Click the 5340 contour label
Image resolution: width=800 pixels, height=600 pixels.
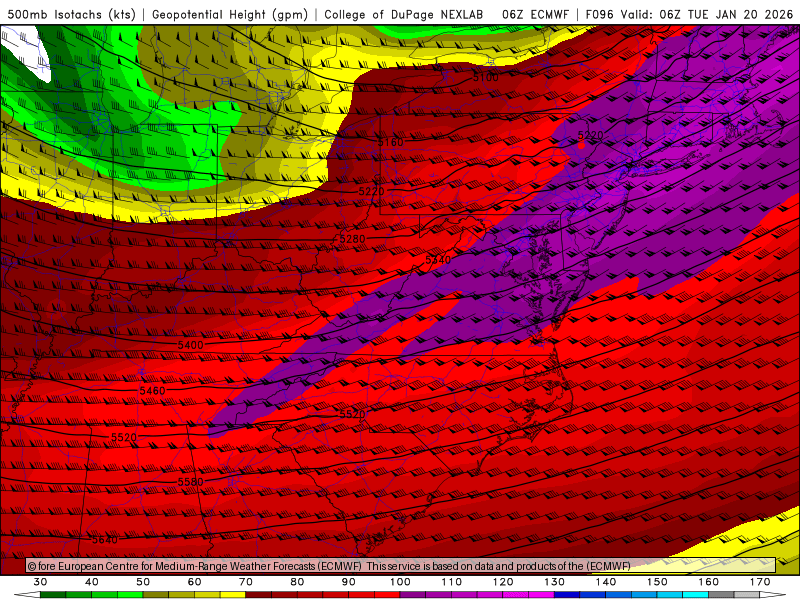click(x=438, y=260)
